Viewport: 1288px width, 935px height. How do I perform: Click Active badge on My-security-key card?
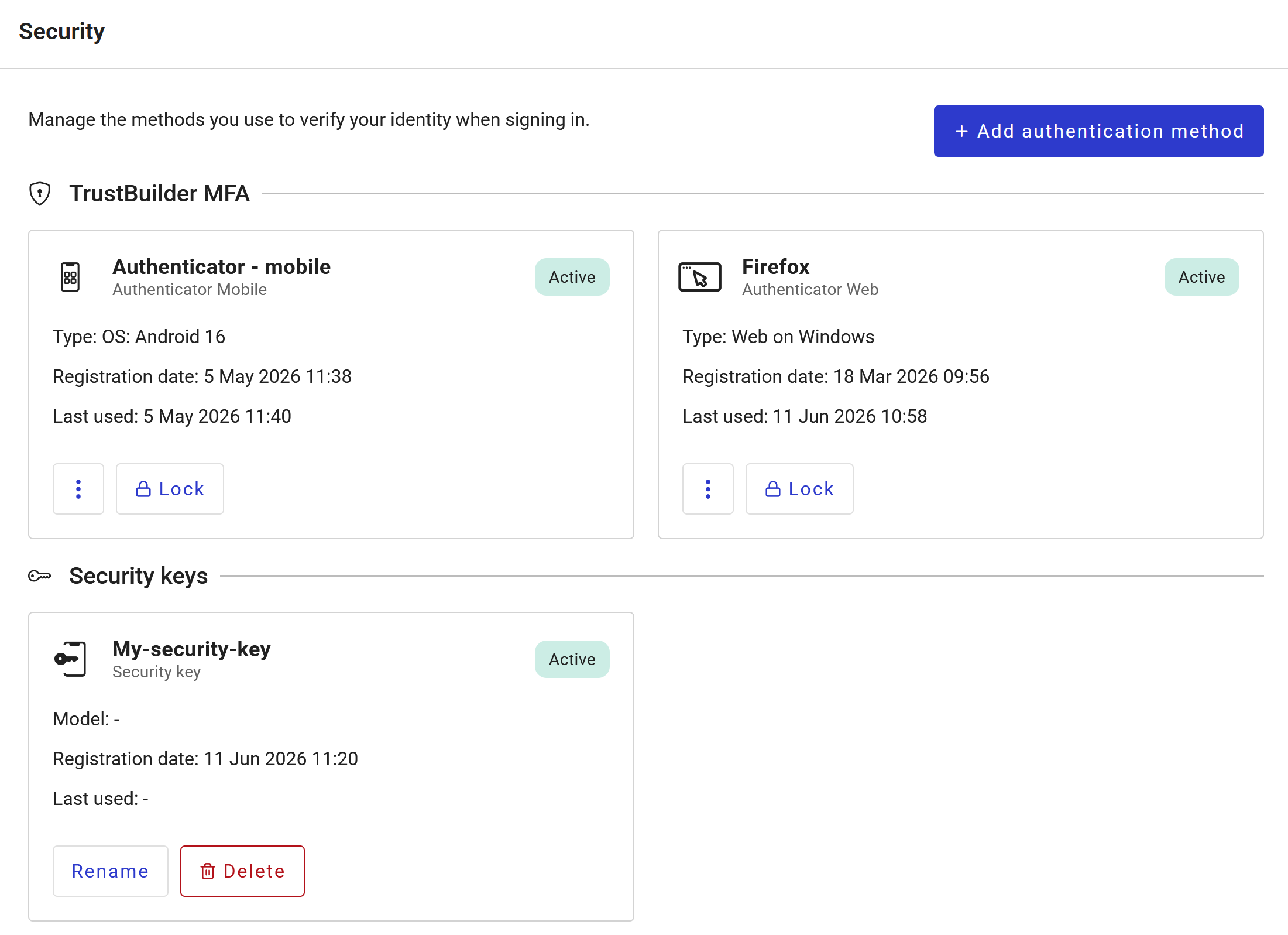(x=572, y=659)
